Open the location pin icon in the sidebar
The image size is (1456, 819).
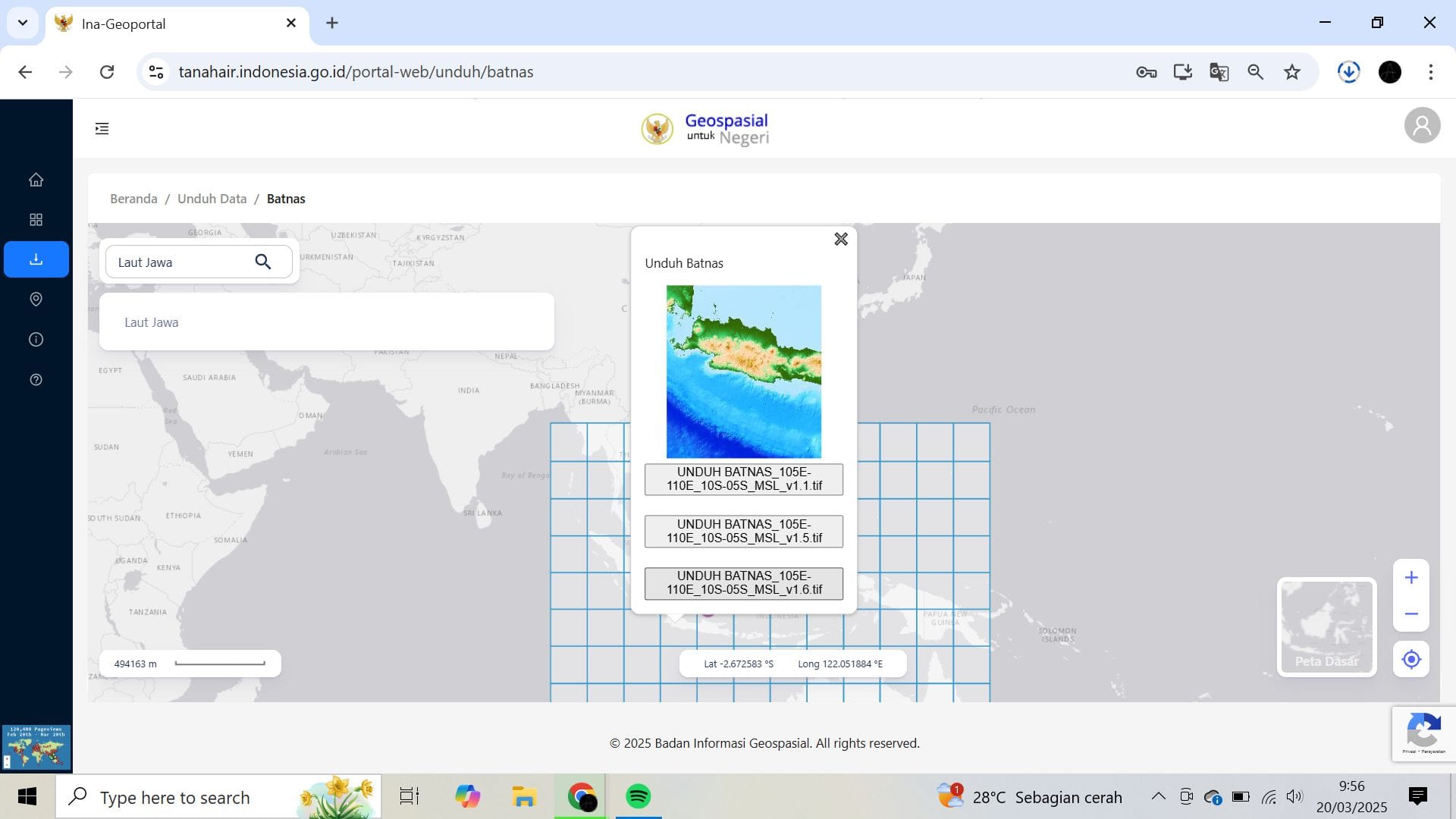(36, 300)
